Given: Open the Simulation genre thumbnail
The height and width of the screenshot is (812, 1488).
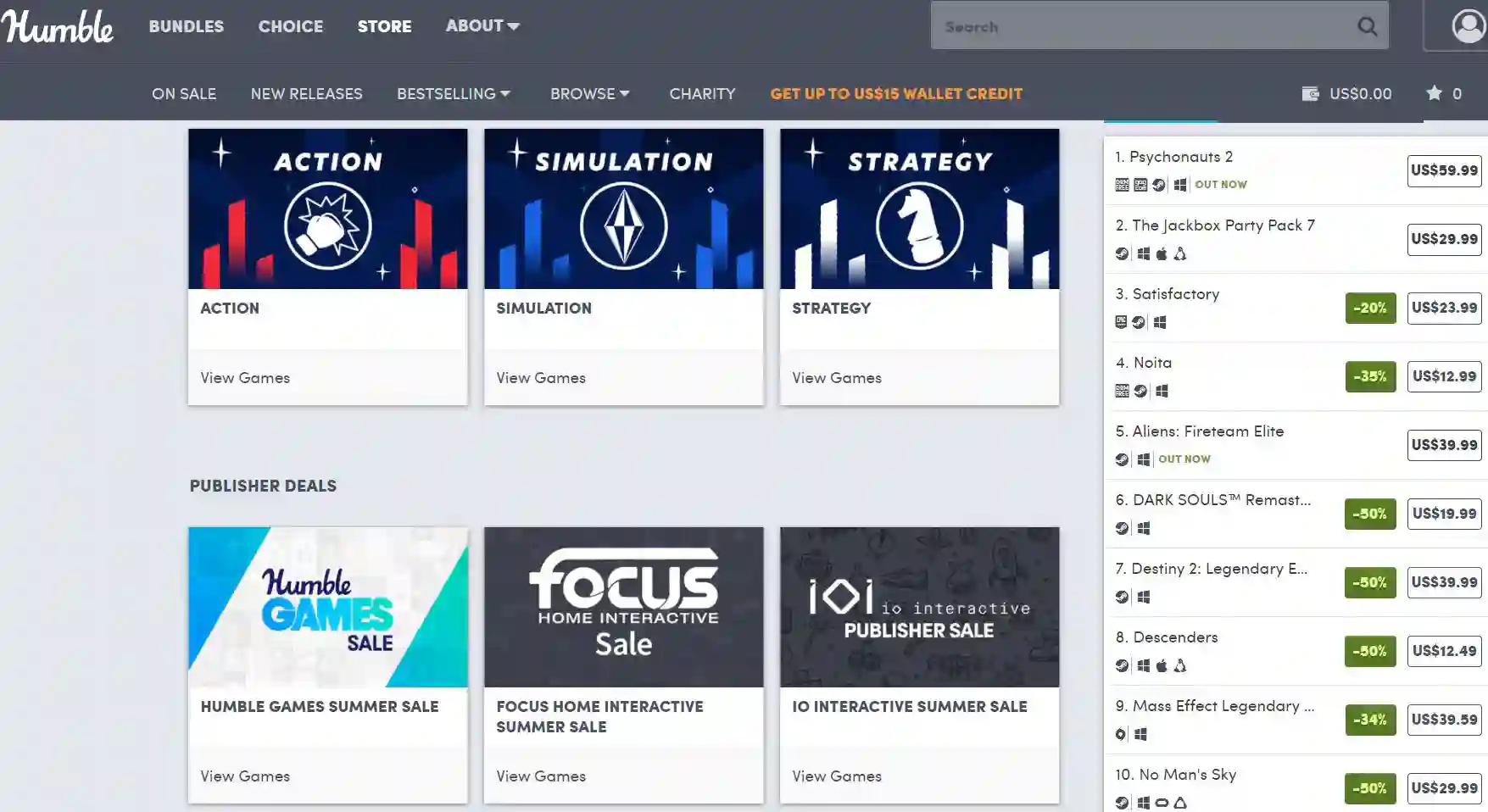Looking at the screenshot, I should (x=624, y=209).
